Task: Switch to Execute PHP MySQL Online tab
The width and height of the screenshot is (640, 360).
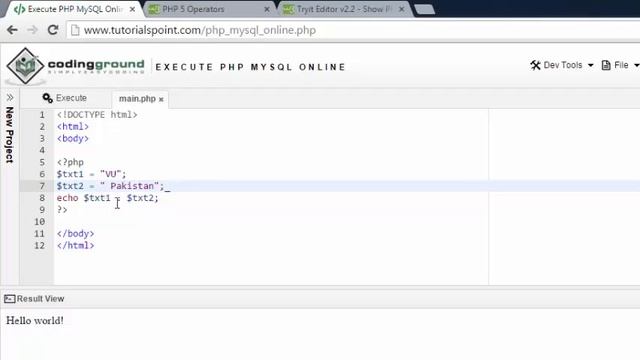Action: click(x=73, y=9)
